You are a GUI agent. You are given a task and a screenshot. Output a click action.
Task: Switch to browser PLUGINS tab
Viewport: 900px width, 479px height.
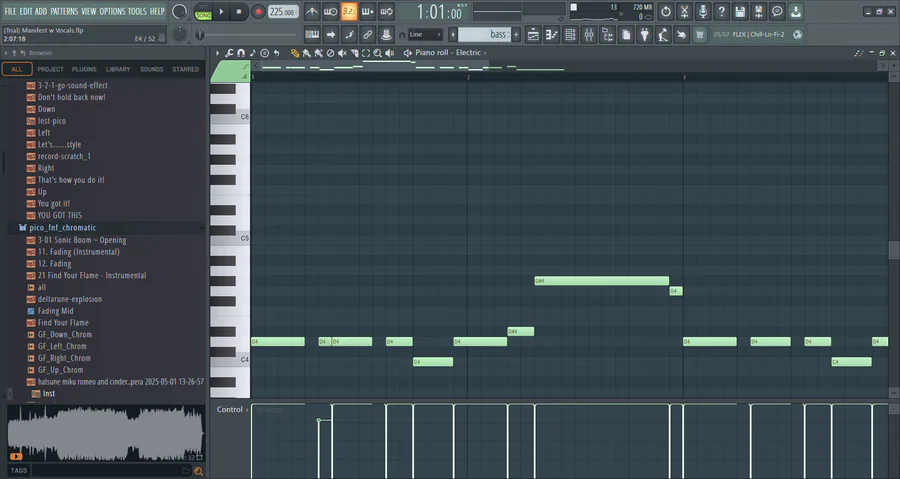click(84, 69)
